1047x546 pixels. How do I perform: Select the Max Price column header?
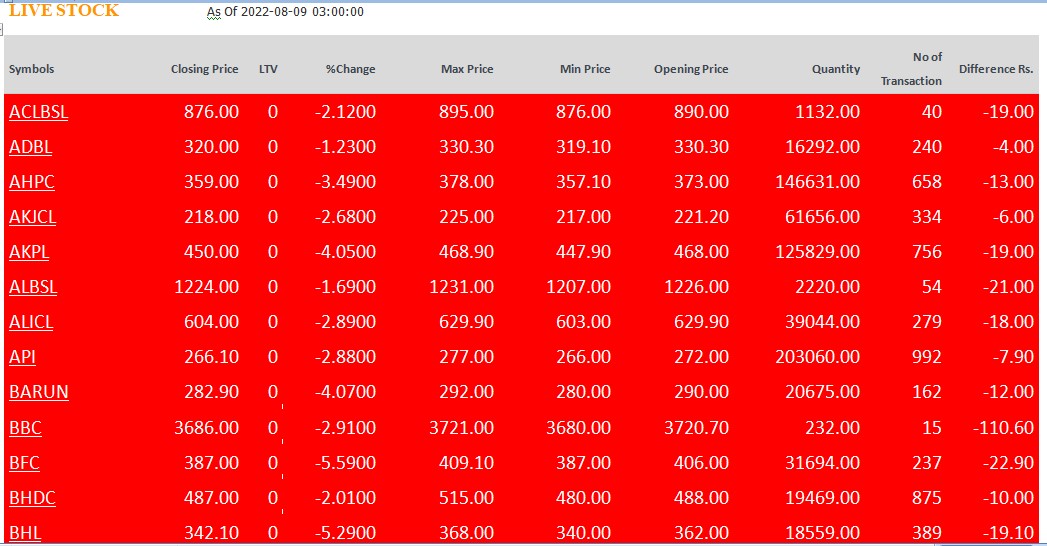[467, 69]
